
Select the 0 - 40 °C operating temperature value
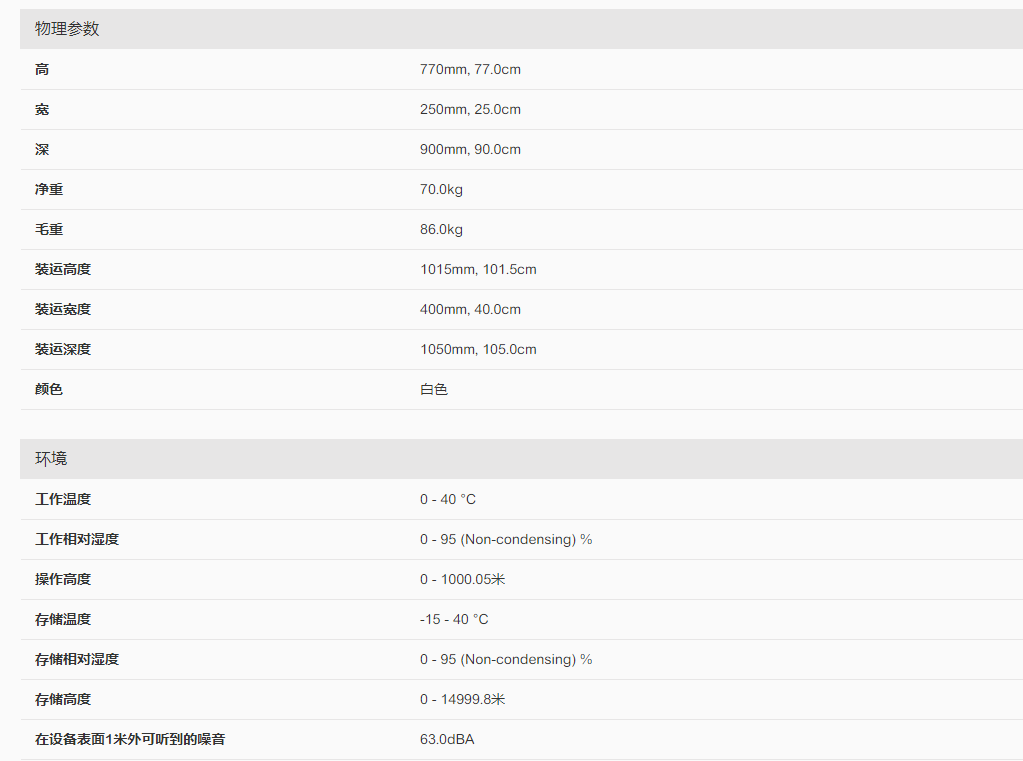[448, 499]
